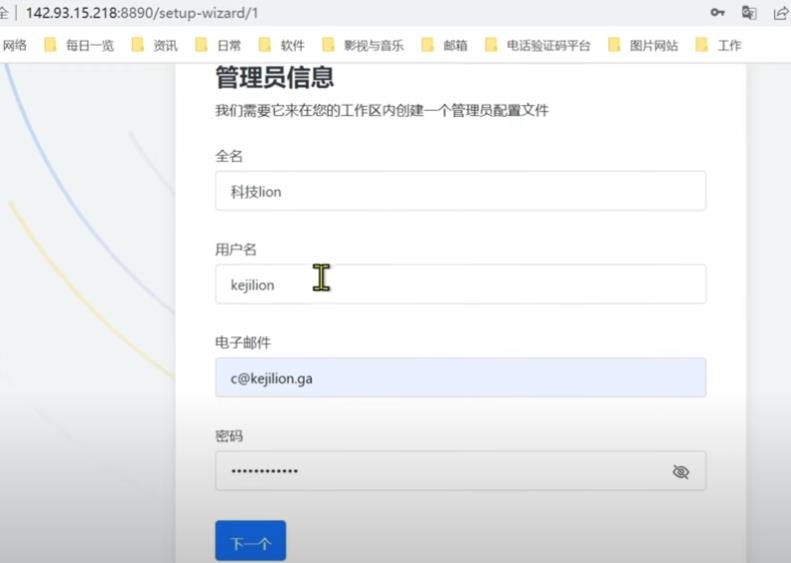Click the 下一个 next button

click(250, 541)
